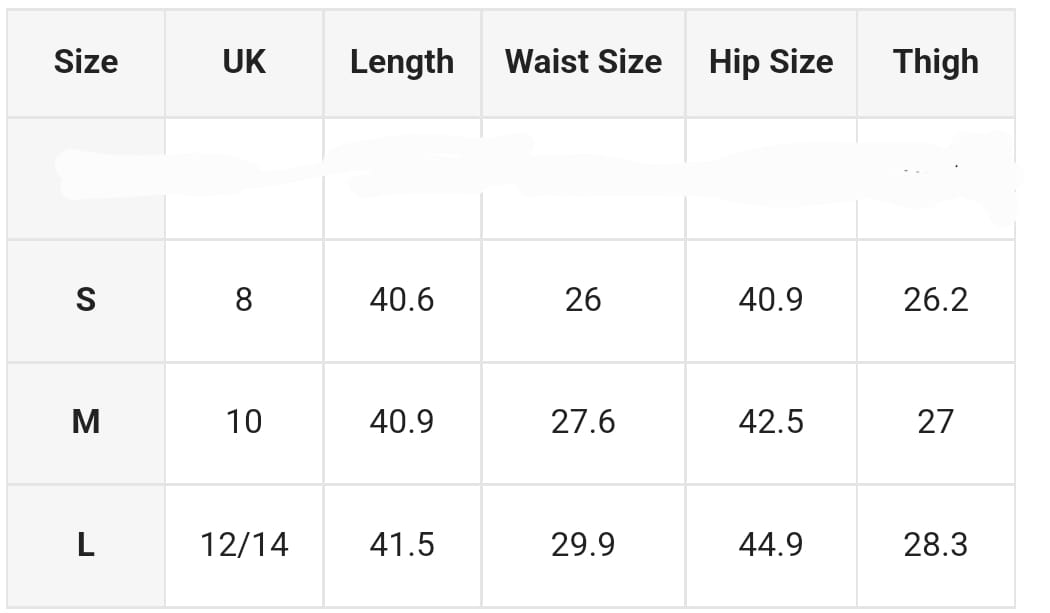Click the UK column header
The image size is (1050, 613).
244,62
